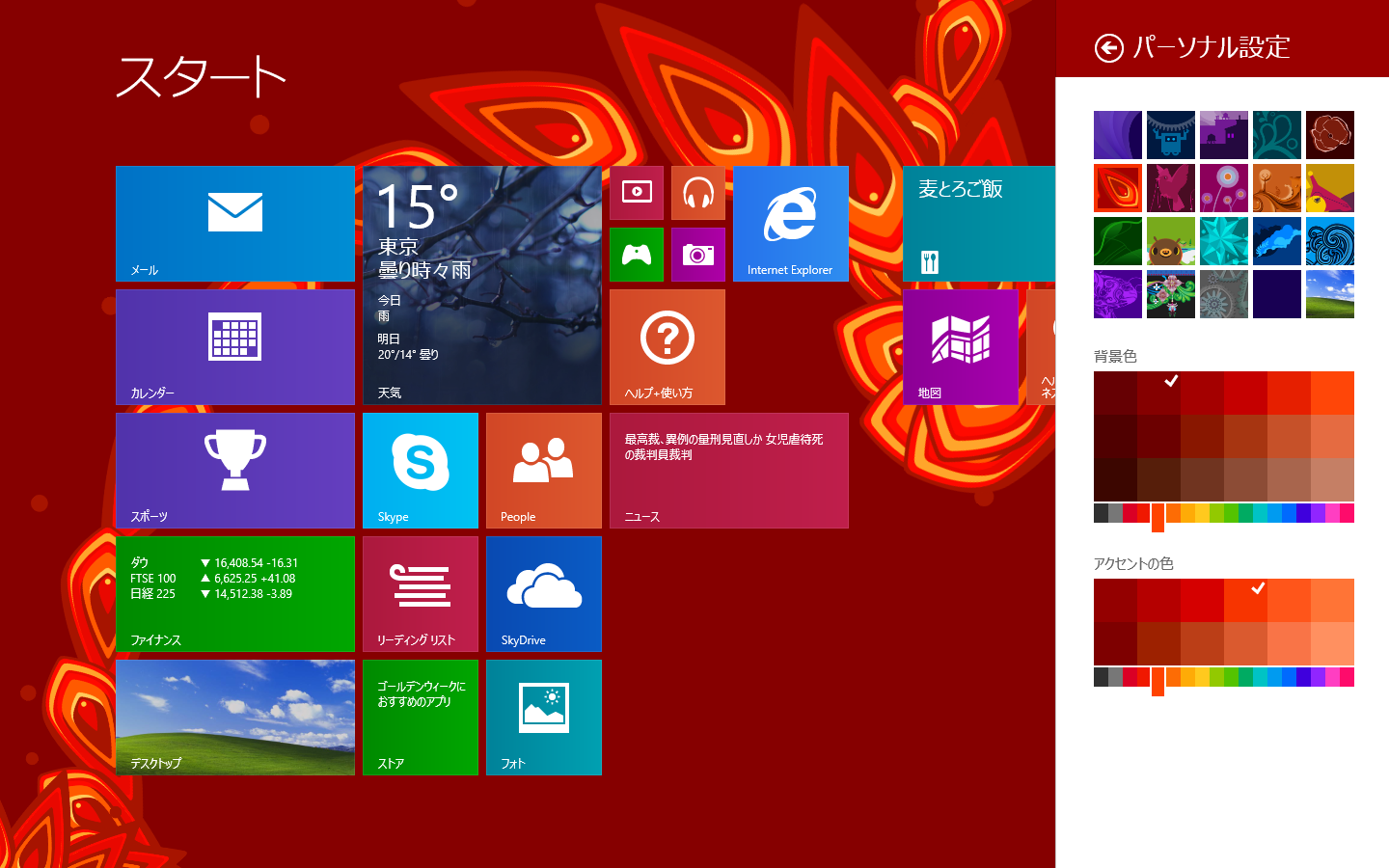Select the red-orange flame petal background thumbnail
Image resolution: width=1389 pixels, height=868 pixels.
tap(1118, 188)
